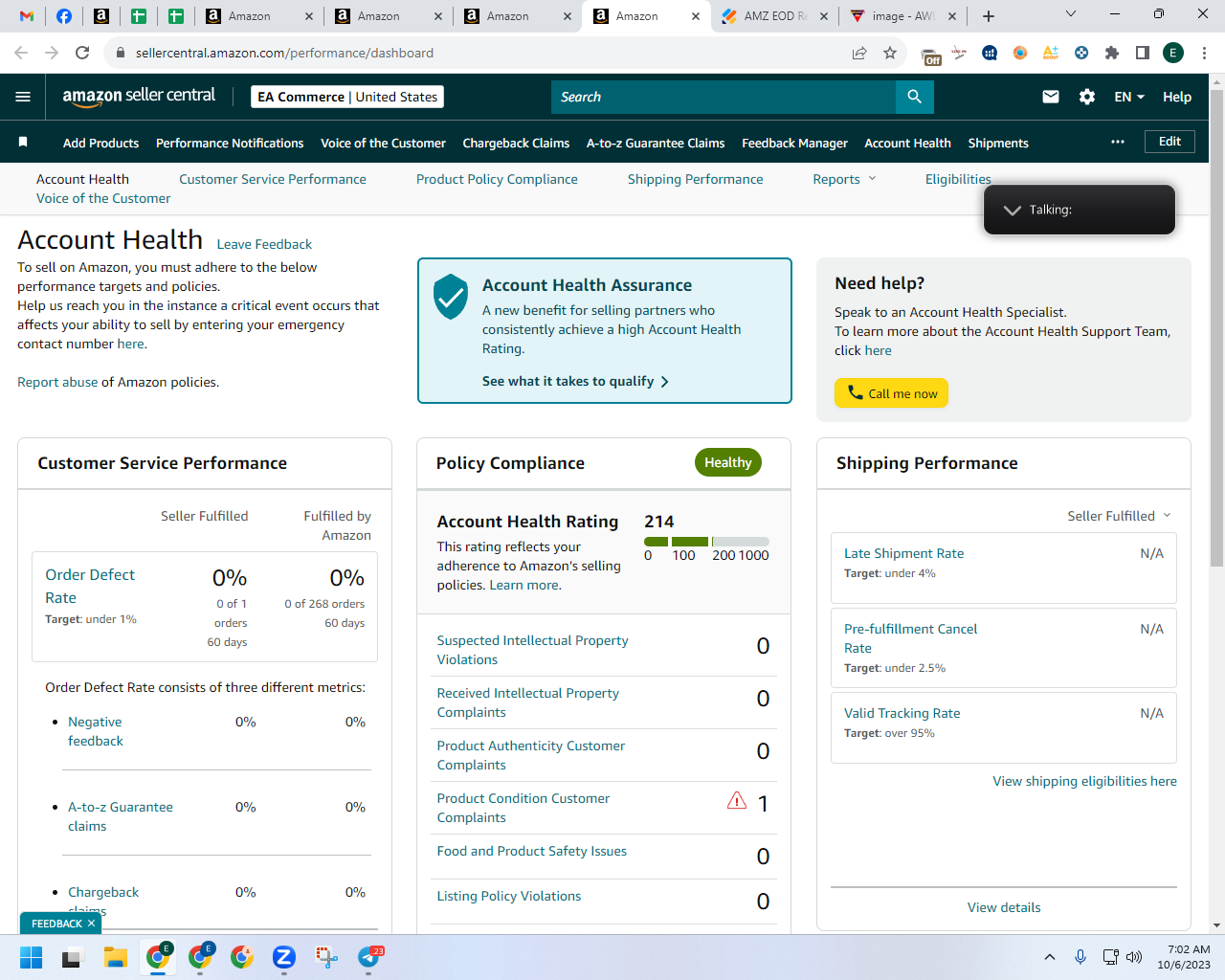Open the EA Commerce United States account switcher
1225x980 pixels.
347,97
